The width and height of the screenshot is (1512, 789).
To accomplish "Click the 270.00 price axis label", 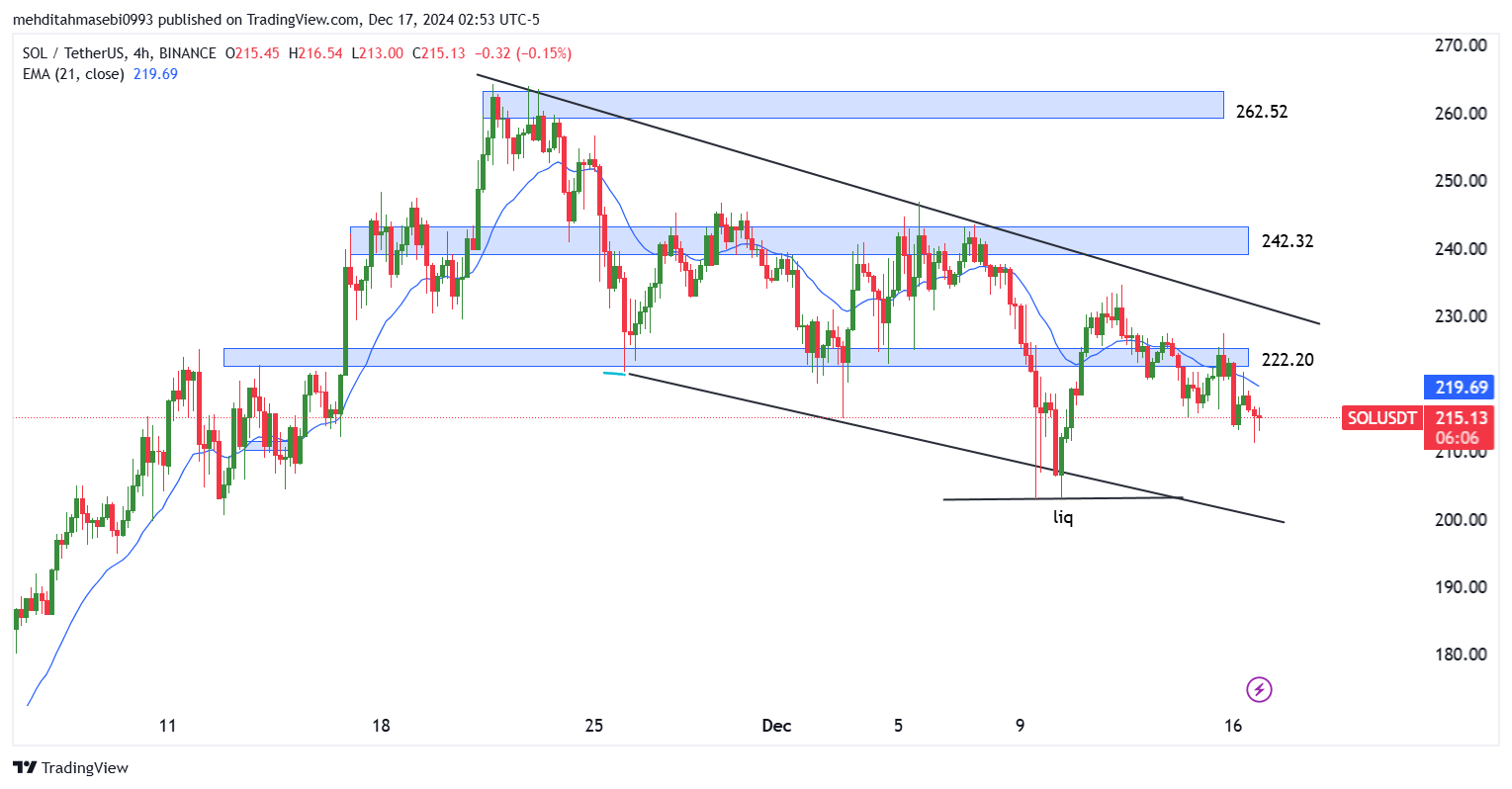I will click(x=1462, y=45).
